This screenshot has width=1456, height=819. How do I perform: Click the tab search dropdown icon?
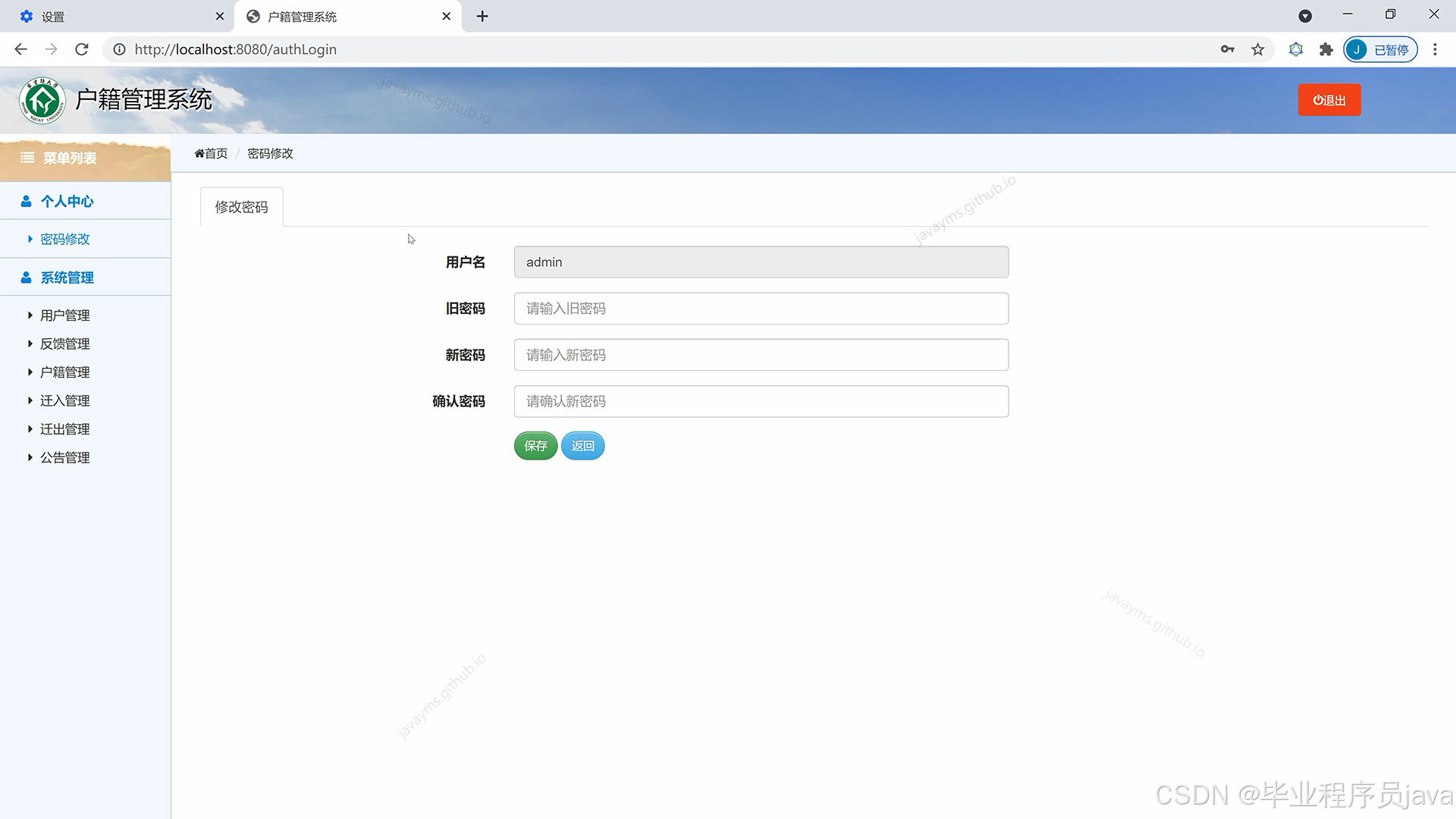[x=1305, y=16]
